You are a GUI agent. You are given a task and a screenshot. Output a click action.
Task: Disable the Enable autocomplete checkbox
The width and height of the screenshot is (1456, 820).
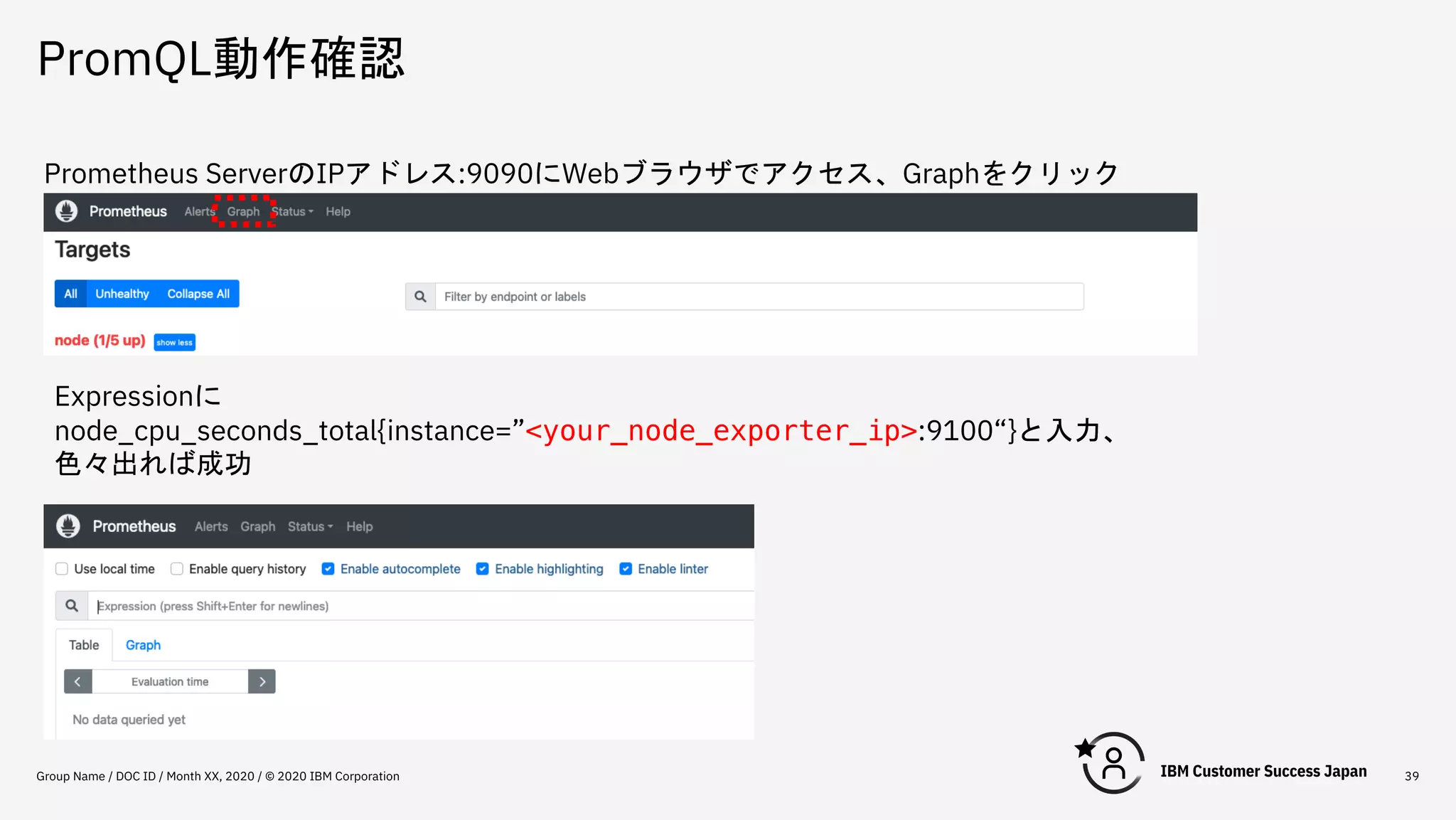coord(328,569)
